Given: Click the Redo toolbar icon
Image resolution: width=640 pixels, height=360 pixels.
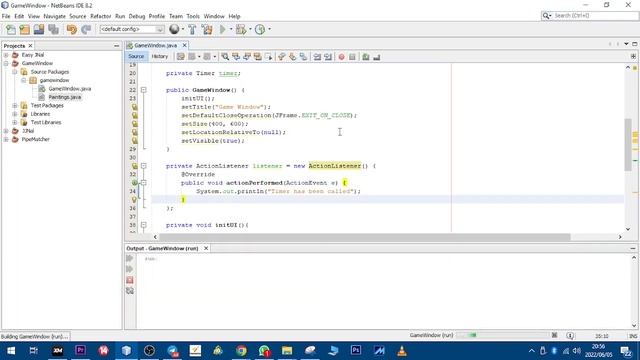Looking at the screenshot, I should [86, 29].
